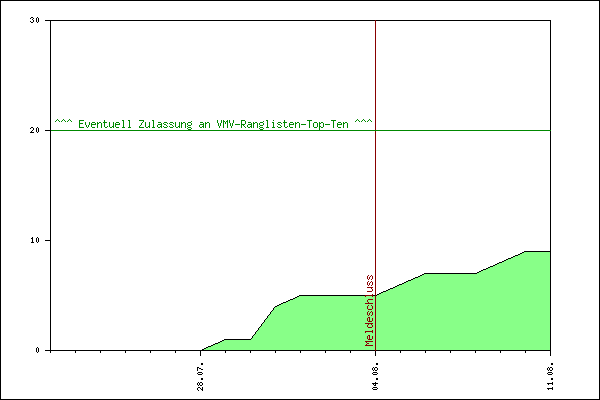The height and width of the screenshot is (400, 600).
Task: Click the x-axis date label 04.08.
Action: point(375,377)
